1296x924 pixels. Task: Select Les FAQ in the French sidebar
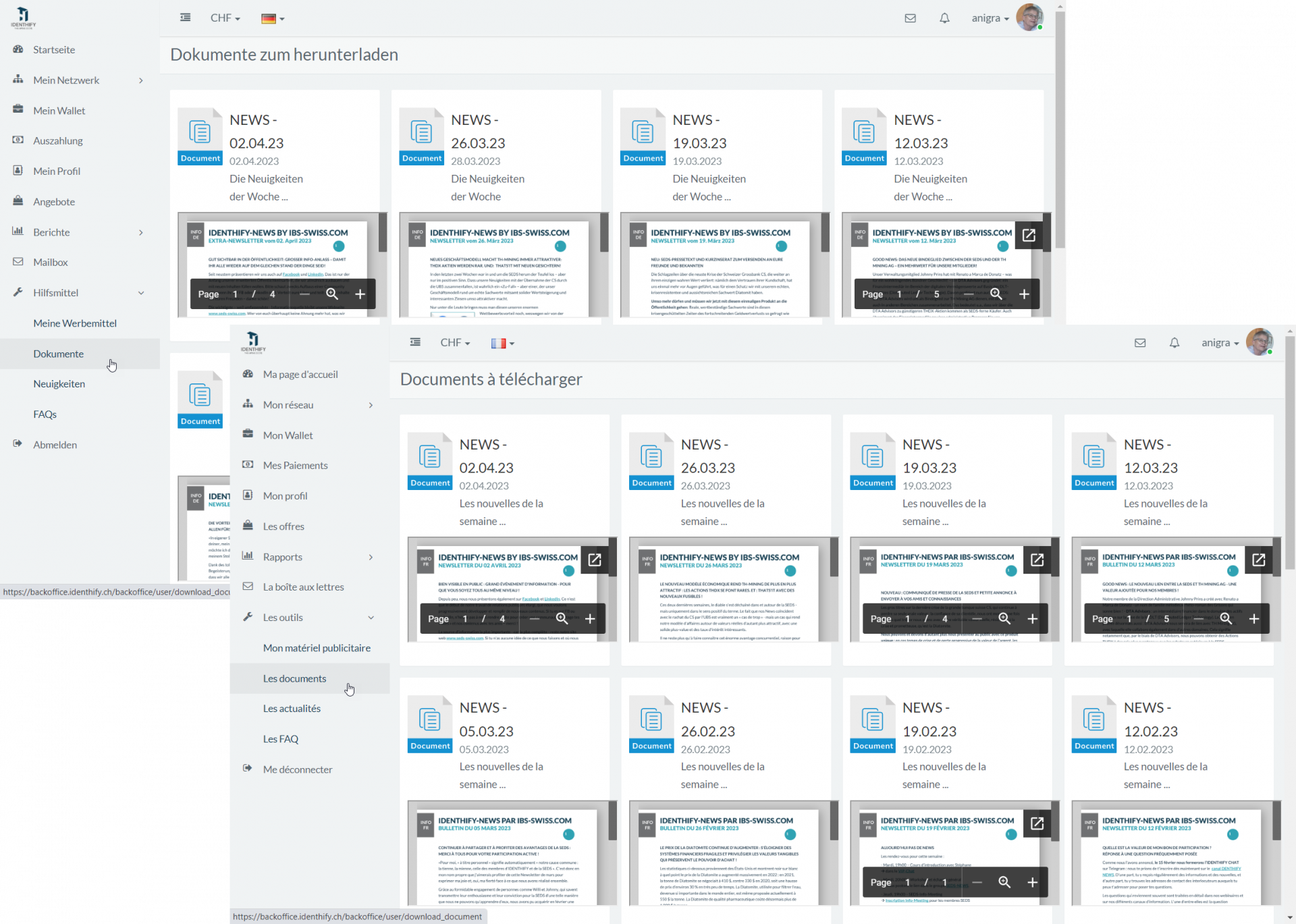pyautogui.click(x=280, y=739)
